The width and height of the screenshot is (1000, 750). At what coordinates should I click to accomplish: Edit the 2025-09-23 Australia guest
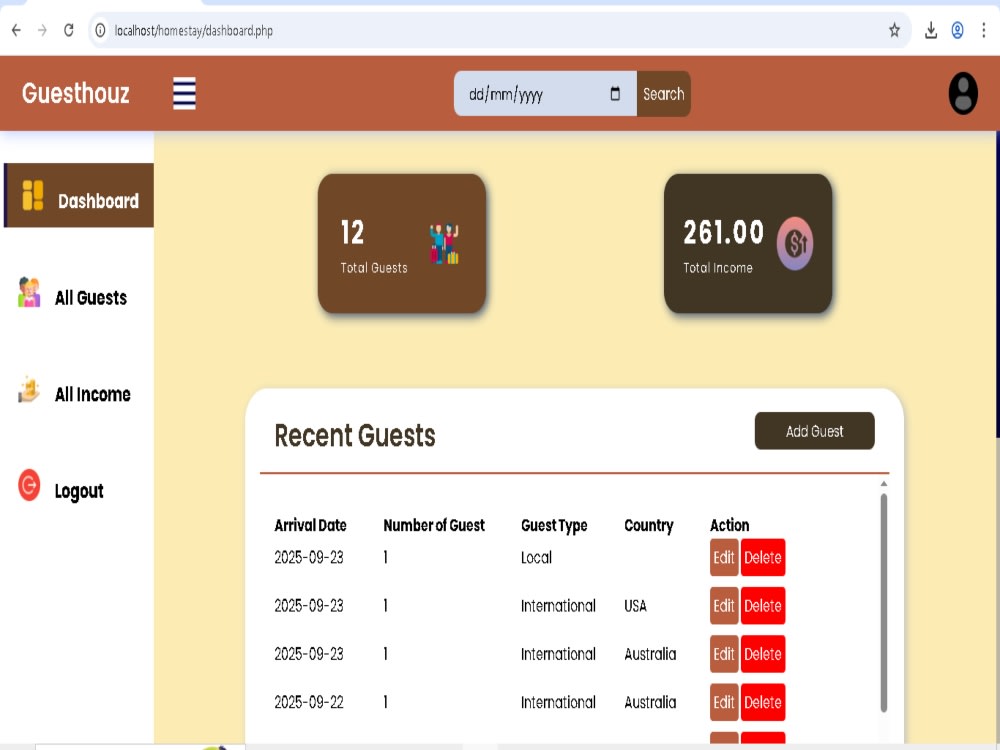click(724, 654)
